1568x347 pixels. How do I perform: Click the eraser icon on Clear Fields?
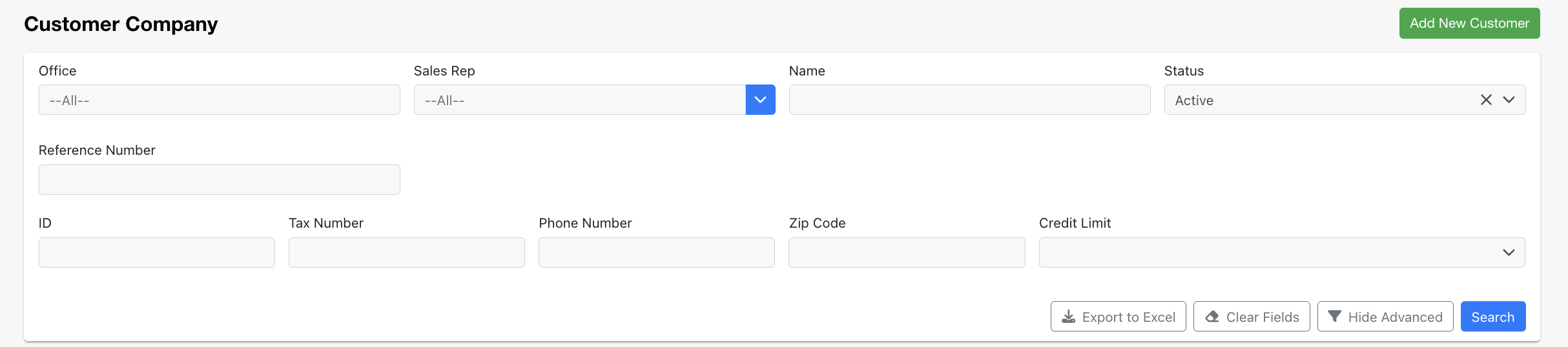(1212, 317)
